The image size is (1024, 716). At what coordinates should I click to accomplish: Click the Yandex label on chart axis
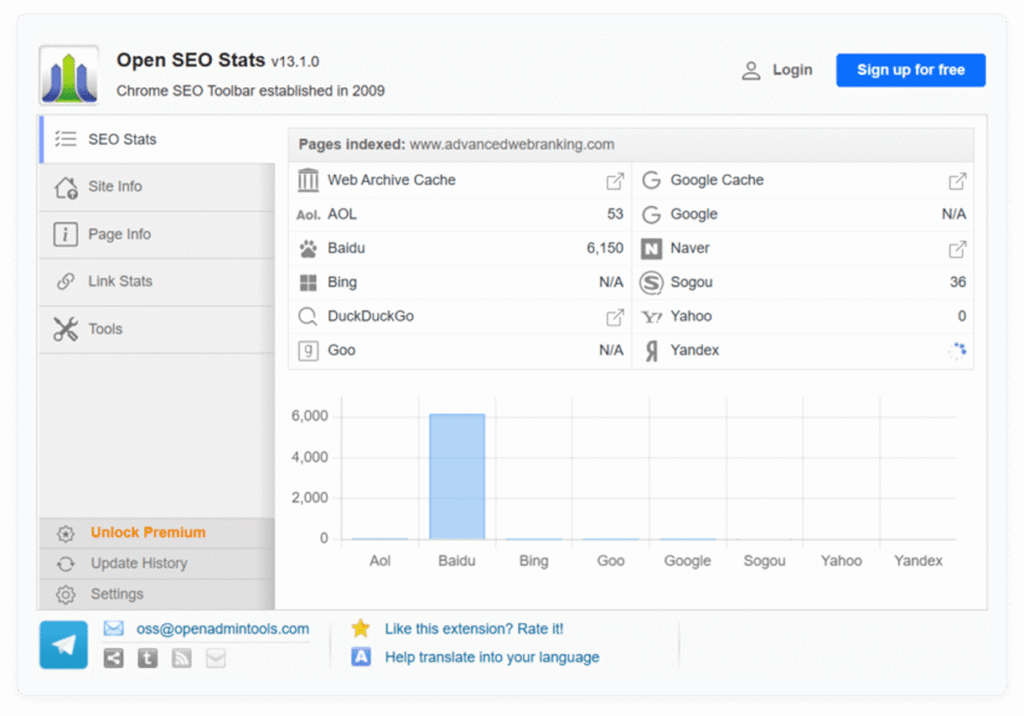pyautogui.click(x=918, y=561)
